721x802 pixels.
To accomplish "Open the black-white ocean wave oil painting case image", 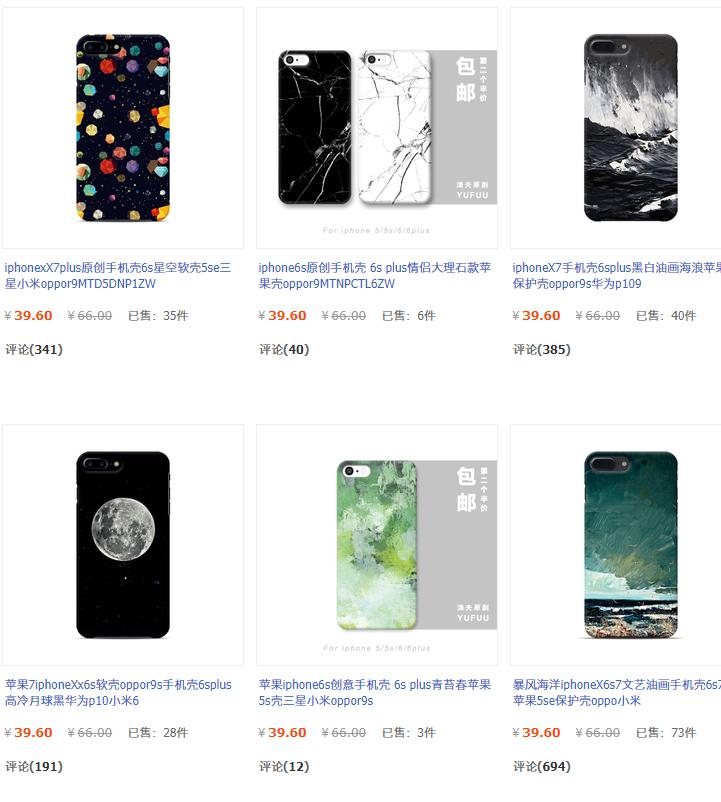I will pyautogui.click(x=616, y=128).
